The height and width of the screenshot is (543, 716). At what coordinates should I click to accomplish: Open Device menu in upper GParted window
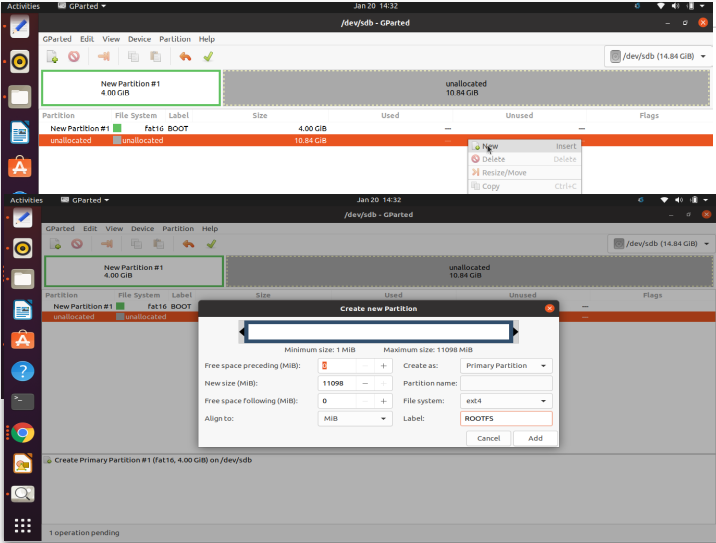(x=139, y=39)
